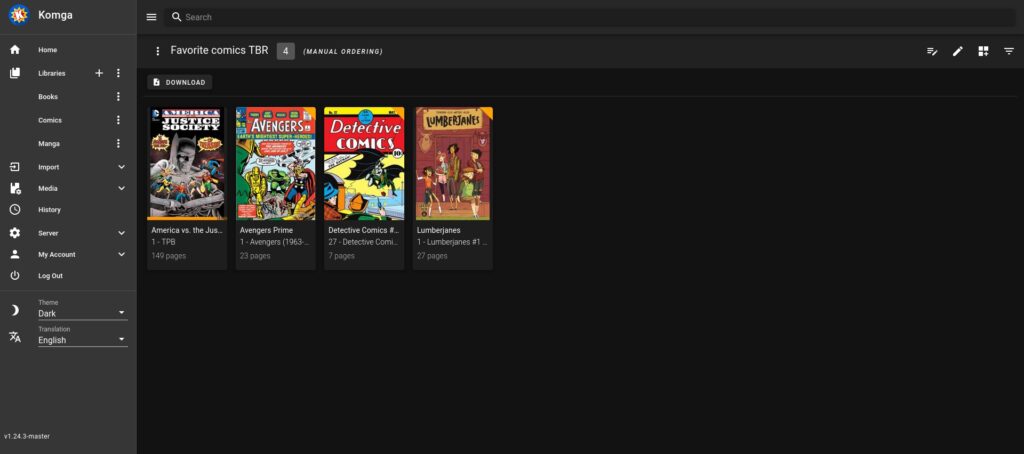Click the 'Detective Comics #...' title

[x=364, y=230]
